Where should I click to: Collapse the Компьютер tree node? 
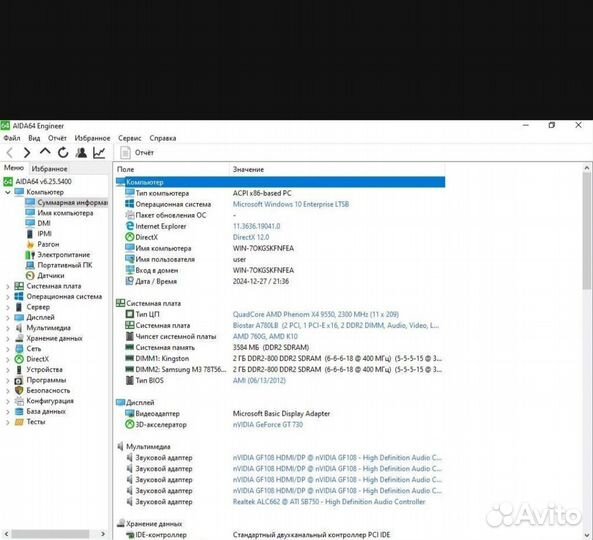(8, 192)
